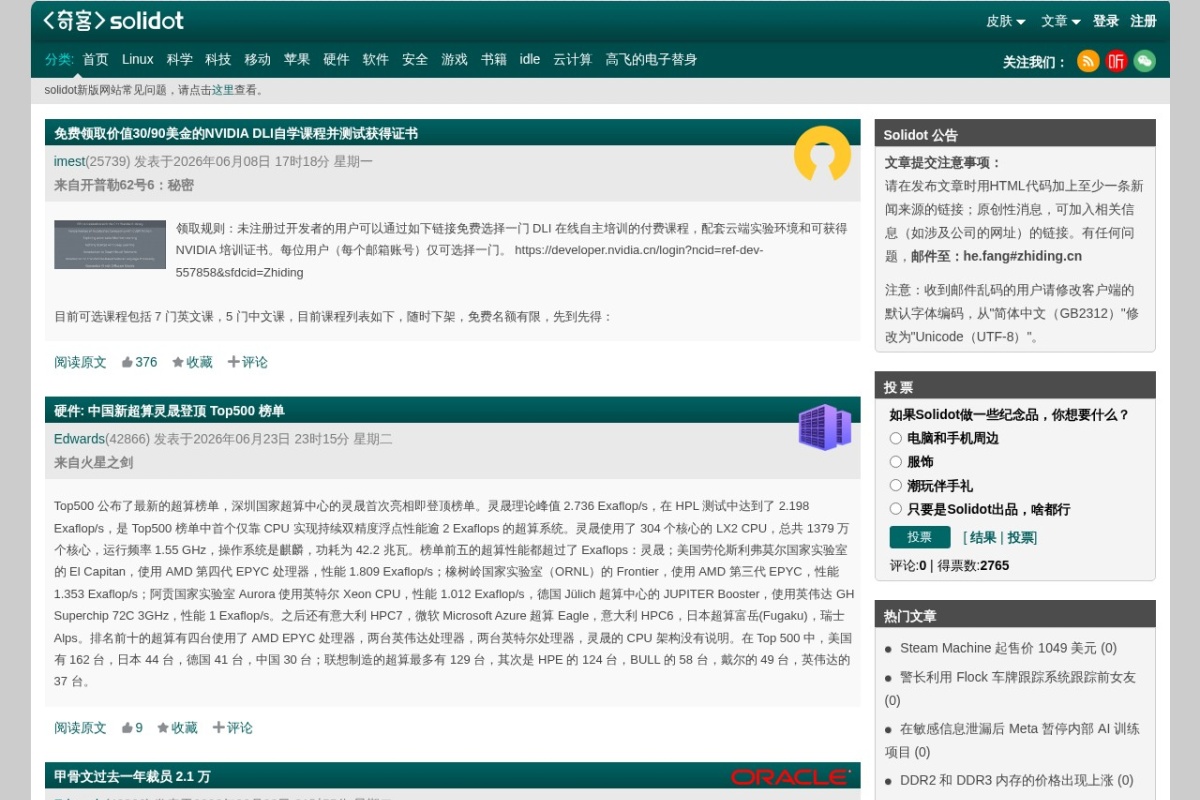The width and height of the screenshot is (1200, 800).
Task: Add a comment to the NVIDIA DLI article
Action: (x=247, y=362)
